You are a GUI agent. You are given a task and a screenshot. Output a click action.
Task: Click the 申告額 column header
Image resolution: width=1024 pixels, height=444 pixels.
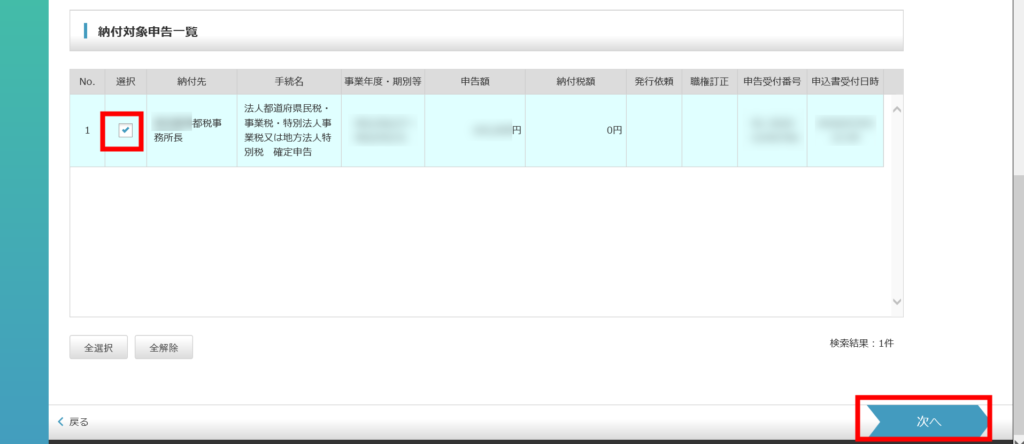(474, 81)
